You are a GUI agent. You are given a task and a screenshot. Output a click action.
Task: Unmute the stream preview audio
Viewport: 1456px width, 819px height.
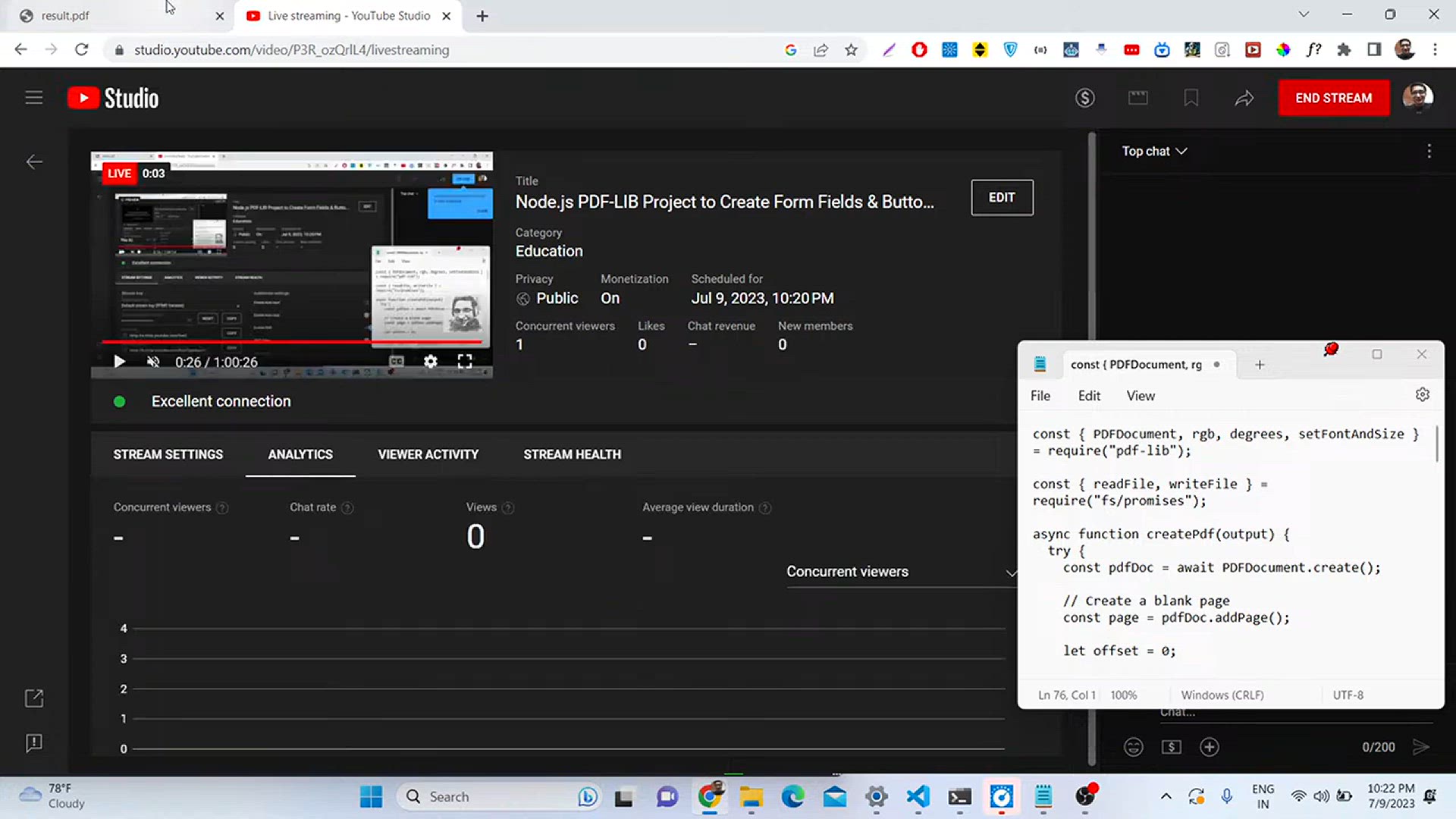[x=153, y=362]
